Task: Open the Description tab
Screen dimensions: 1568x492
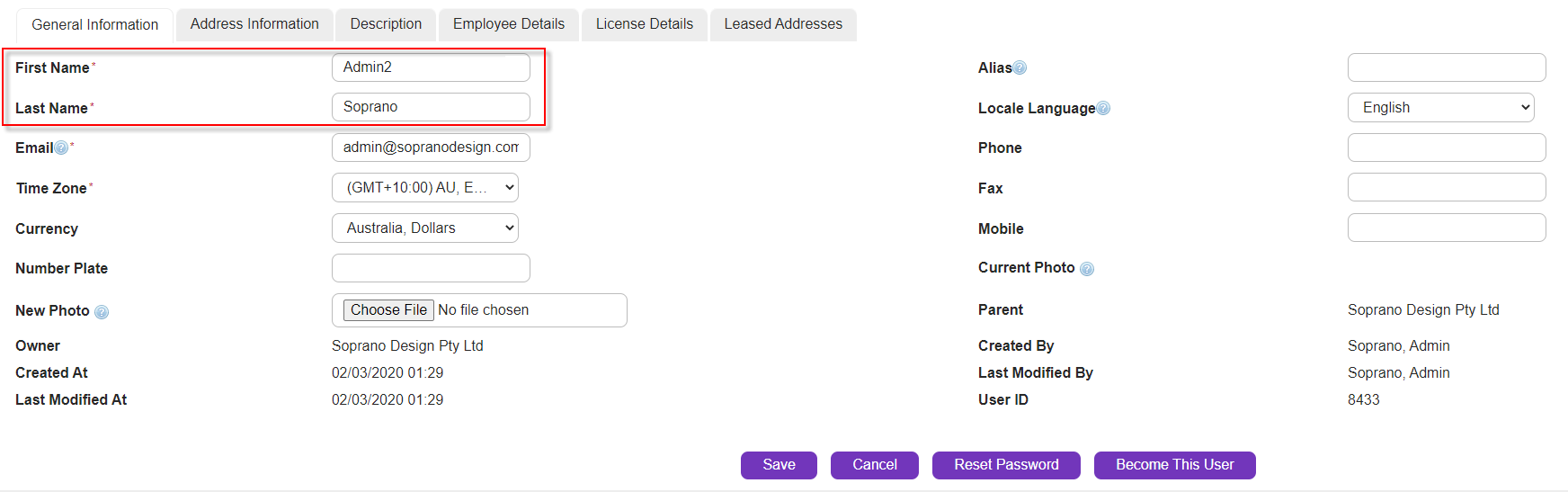Action: pos(386,24)
